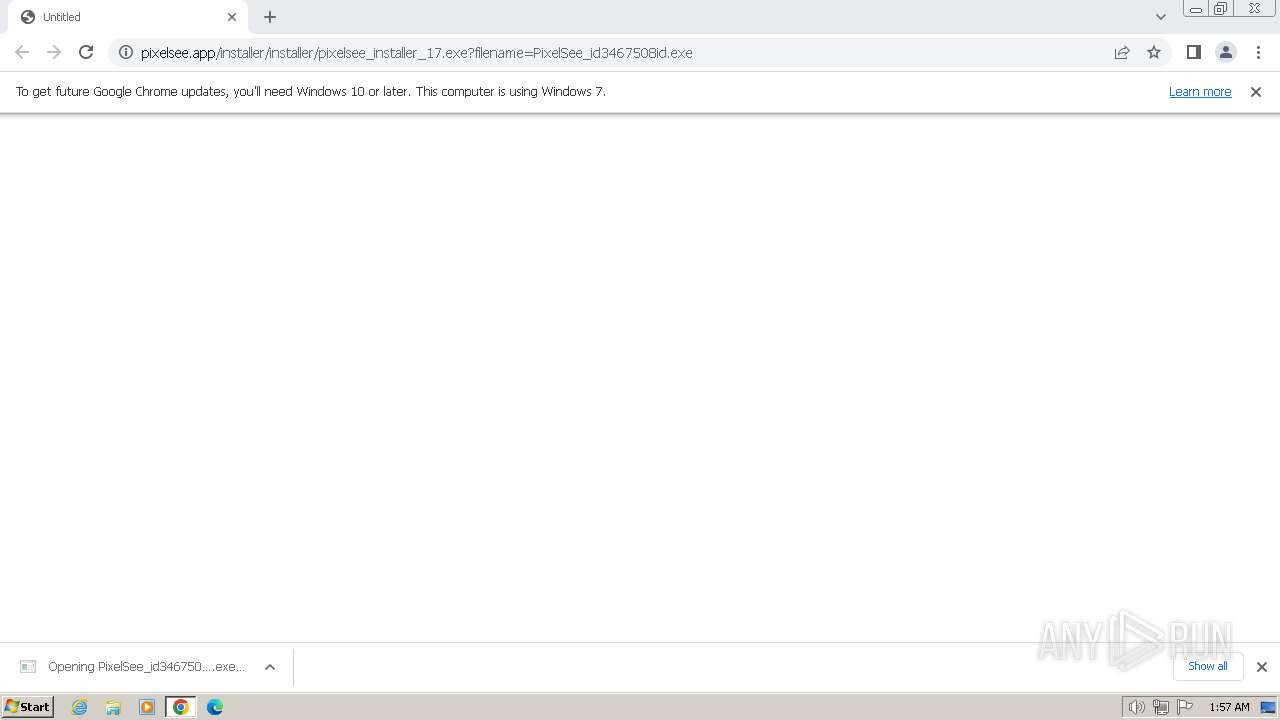Bookmark this tab with the star
Image resolution: width=1280 pixels, height=720 pixels.
pos(1154,52)
